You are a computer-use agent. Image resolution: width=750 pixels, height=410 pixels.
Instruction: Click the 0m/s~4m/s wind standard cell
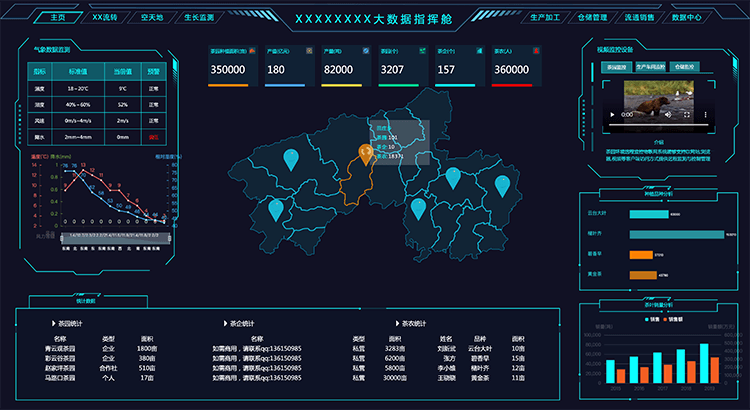tap(77, 121)
